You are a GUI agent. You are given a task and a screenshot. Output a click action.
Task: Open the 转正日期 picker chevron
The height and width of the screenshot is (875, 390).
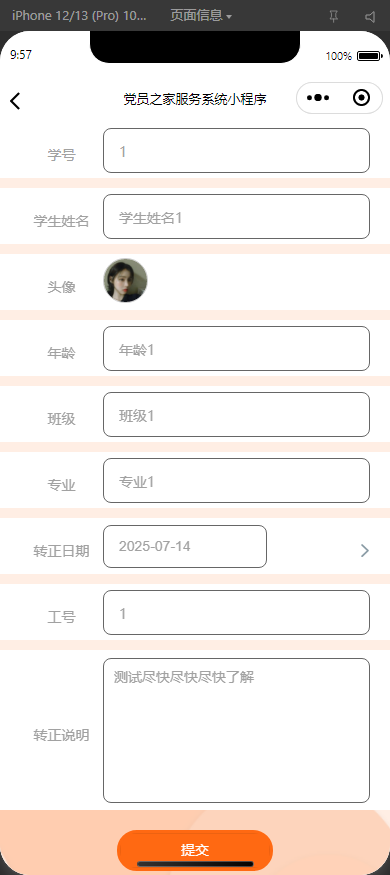click(364, 551)
